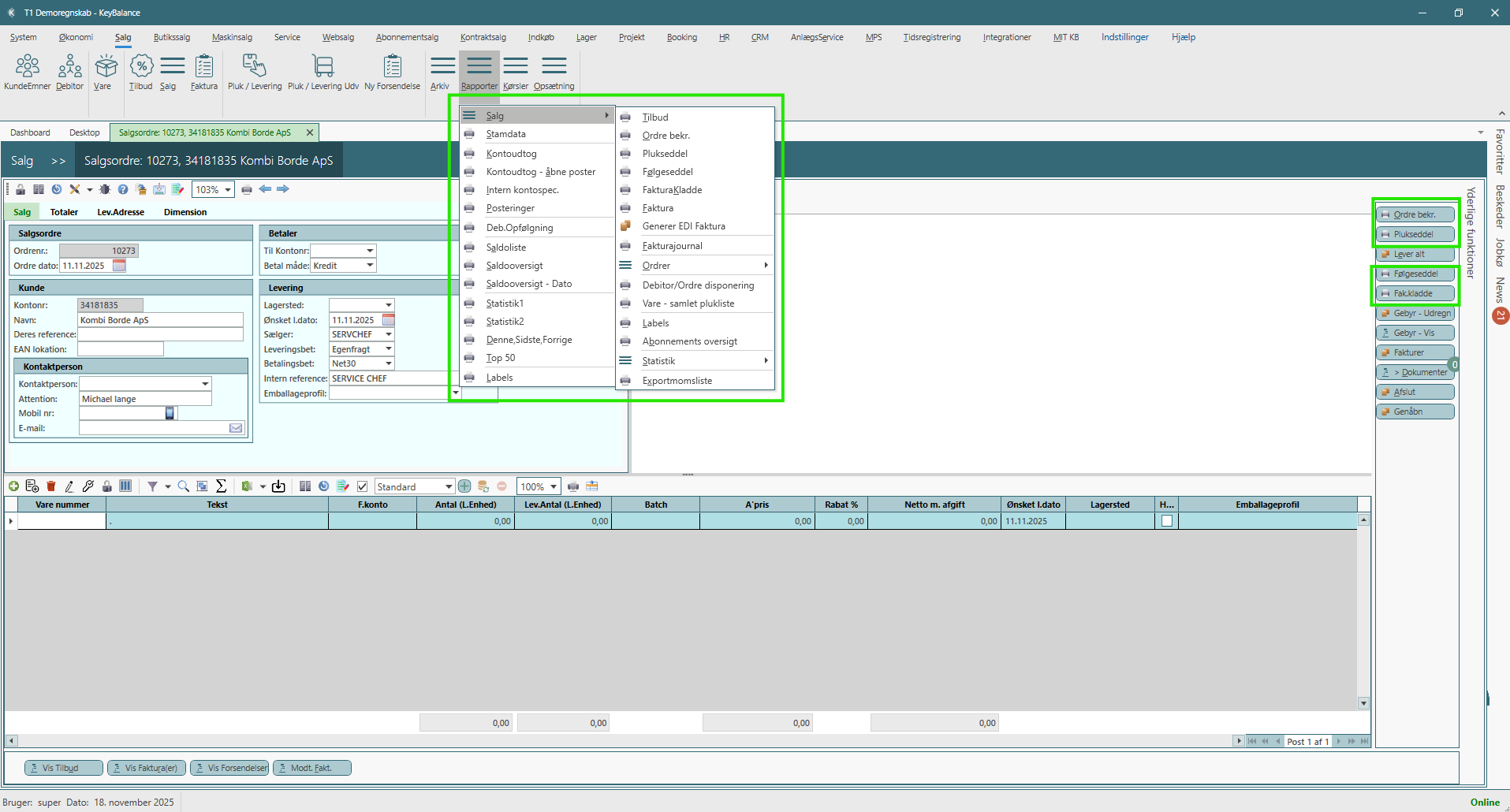The width and height of the screenshot is (1510, 812).
Task: Click the envelope icon in E-mail field
Action: coord(236,428)
